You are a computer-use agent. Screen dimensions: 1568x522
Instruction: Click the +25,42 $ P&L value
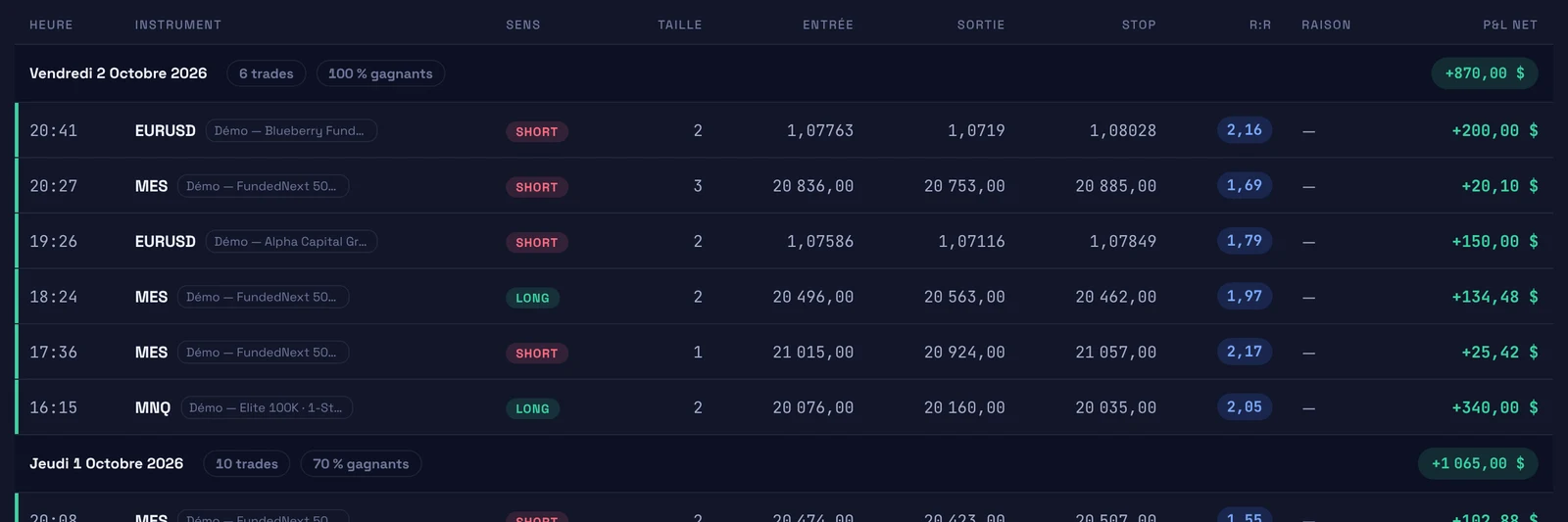pos(1500,352)
